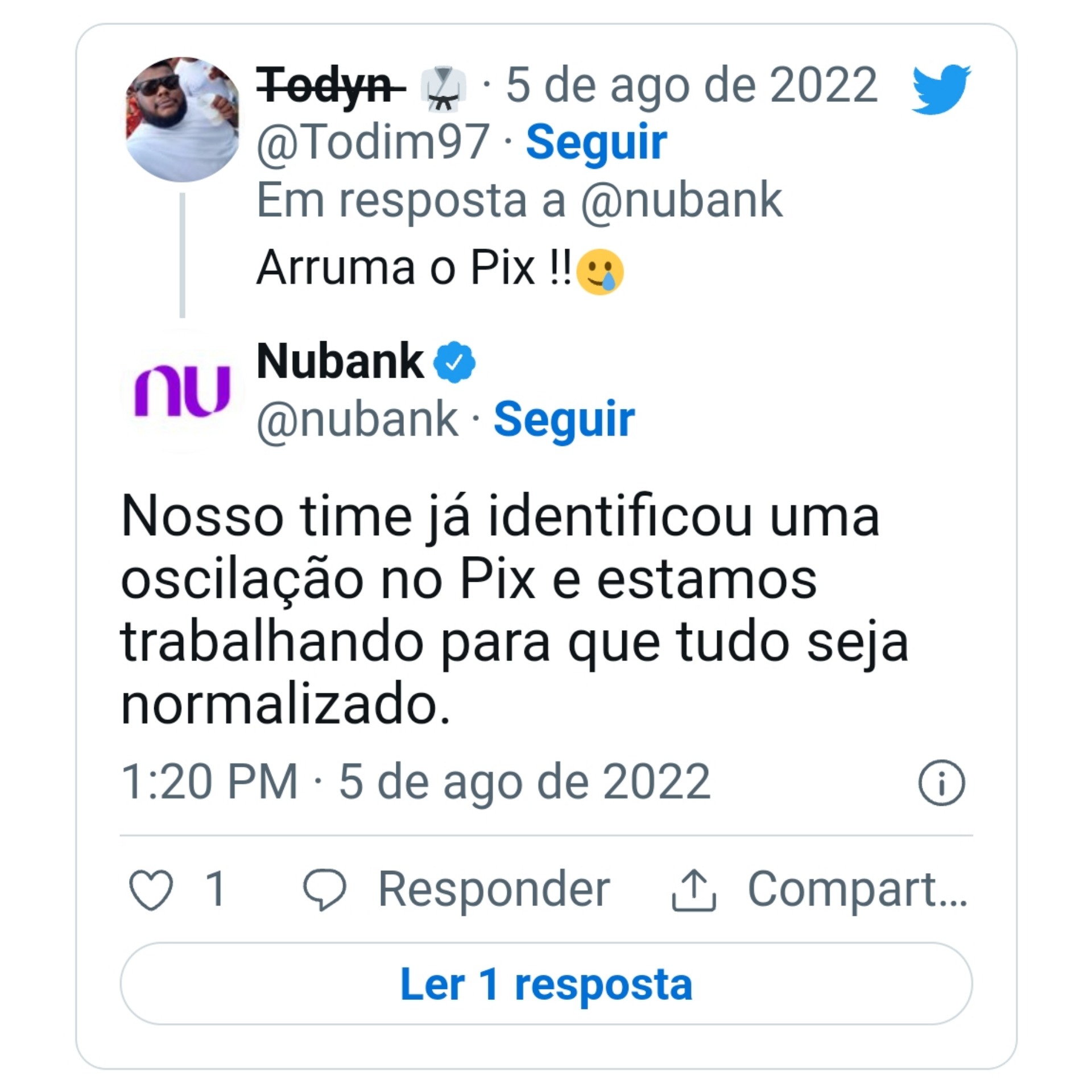This screenshot has height=1092, width=1092.
Task: Click the @Todim97 handle
Action: [373, 142]
